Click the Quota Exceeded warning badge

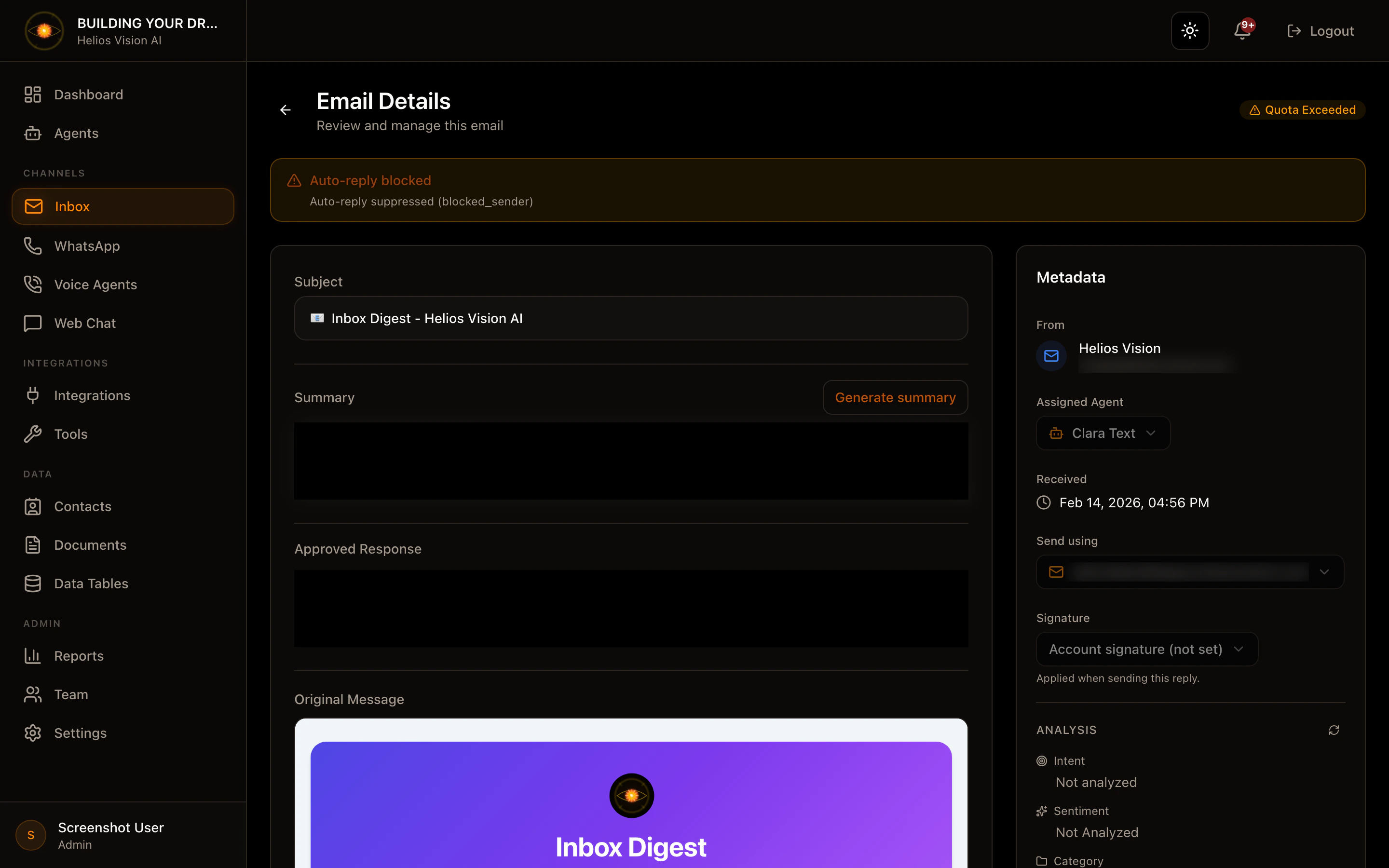coord(1302,109)
